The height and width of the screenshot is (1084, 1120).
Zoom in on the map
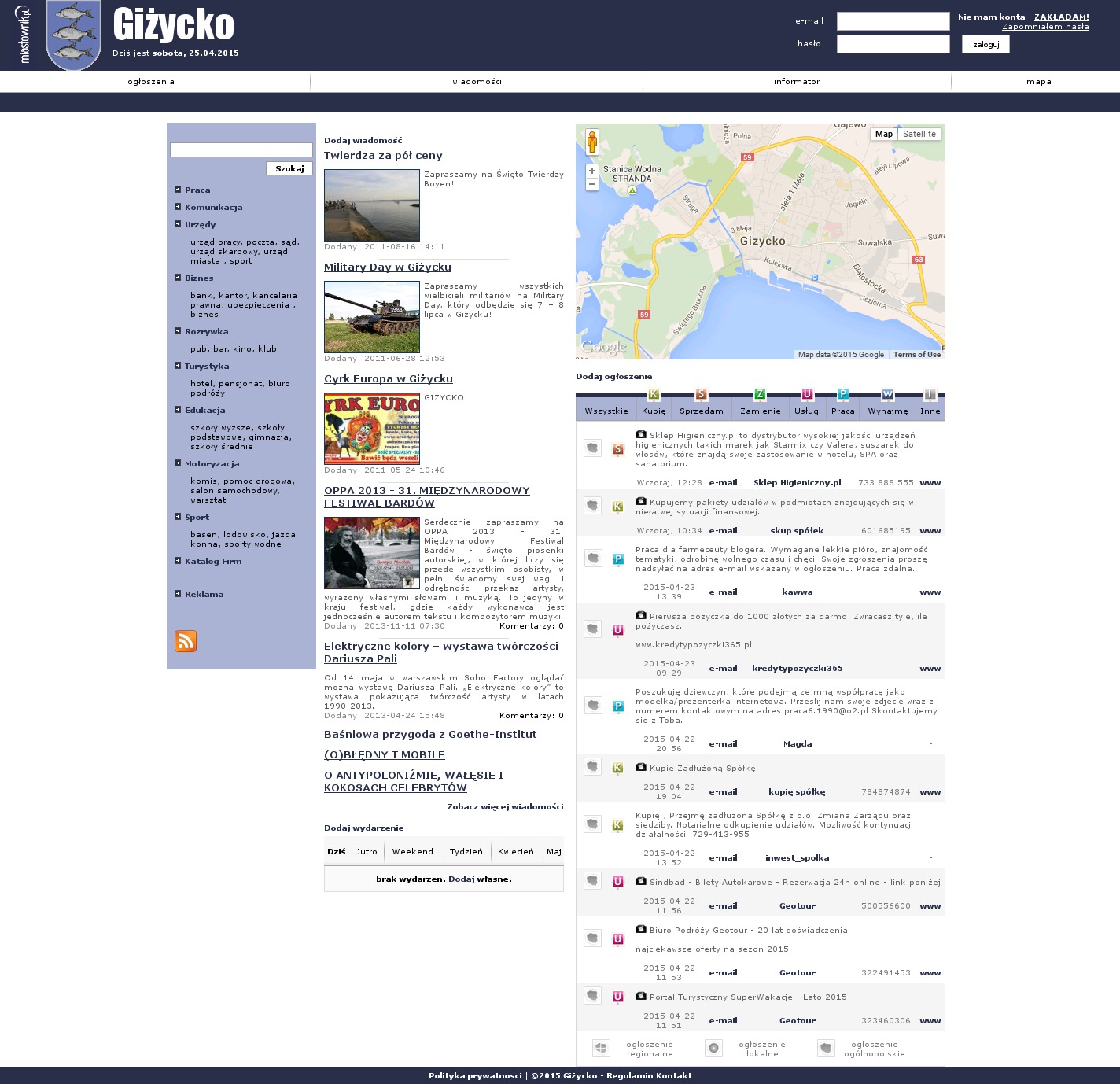(x=592, y=171)
